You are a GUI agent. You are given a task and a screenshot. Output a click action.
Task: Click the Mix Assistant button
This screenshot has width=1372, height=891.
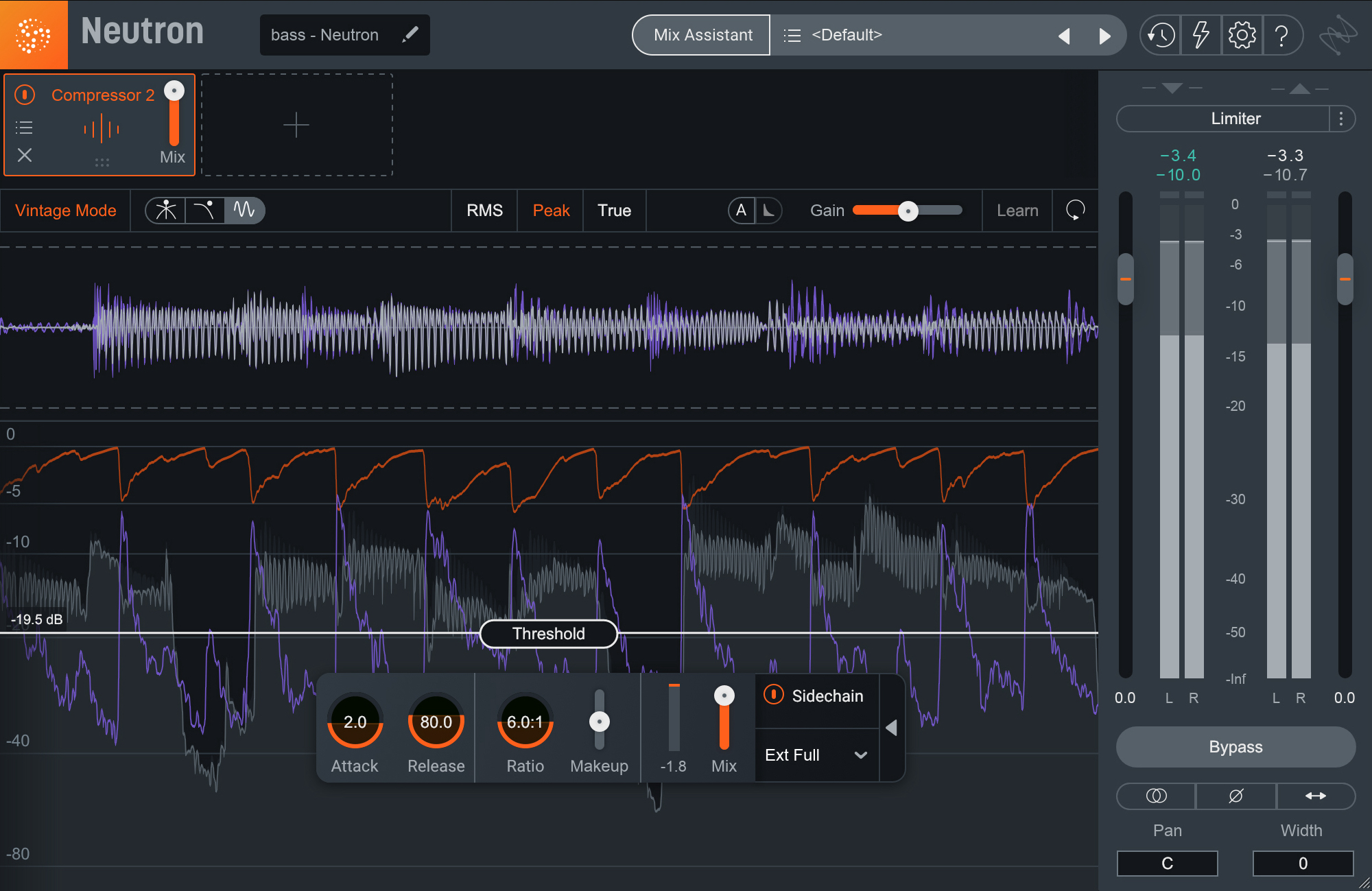702,35
